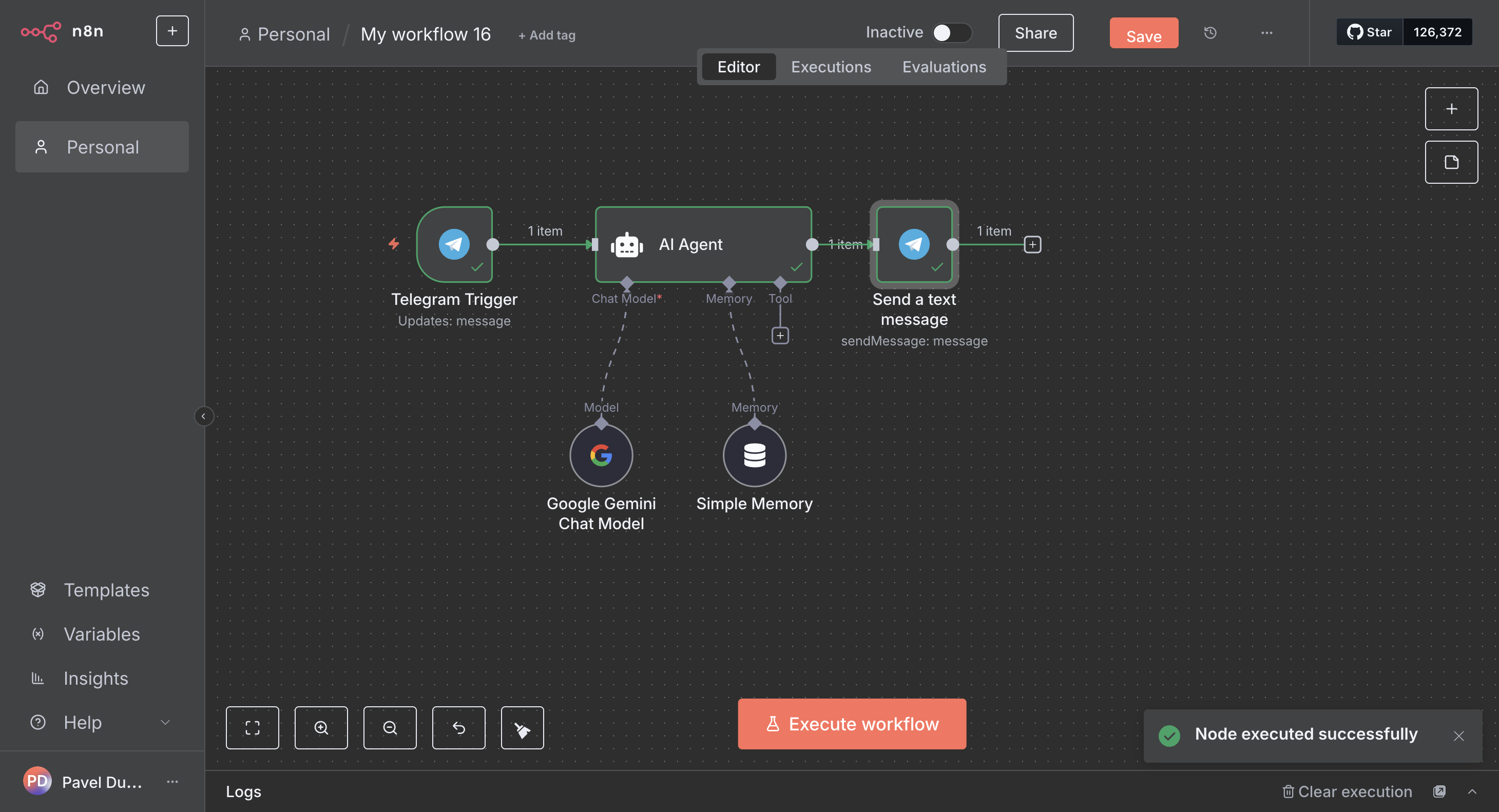Save the workflow
The height and width of the screenshot is (812, 1499).
click(x=1143, y=34)
